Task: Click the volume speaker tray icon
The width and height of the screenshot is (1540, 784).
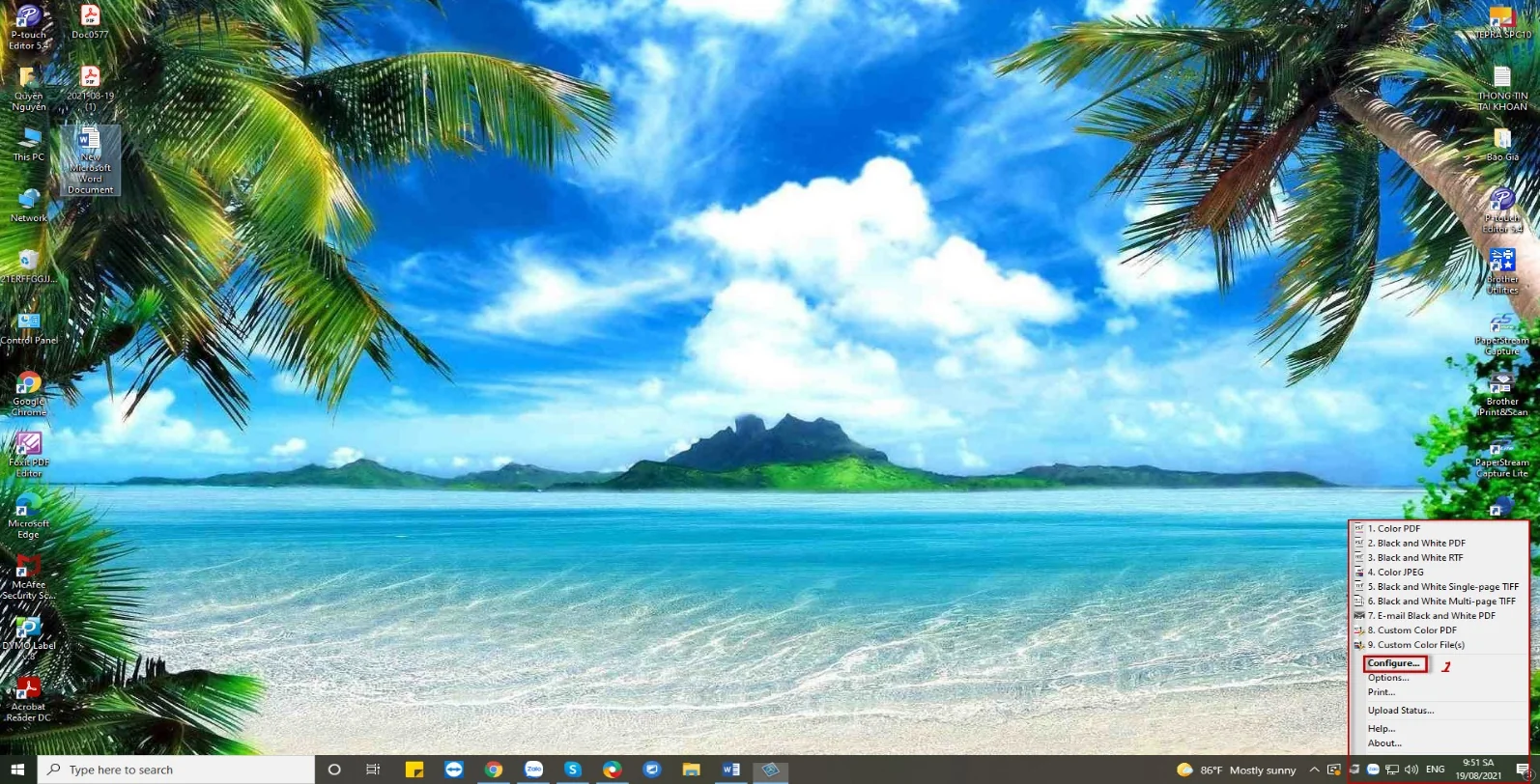Action: (x=1412, y=770)
